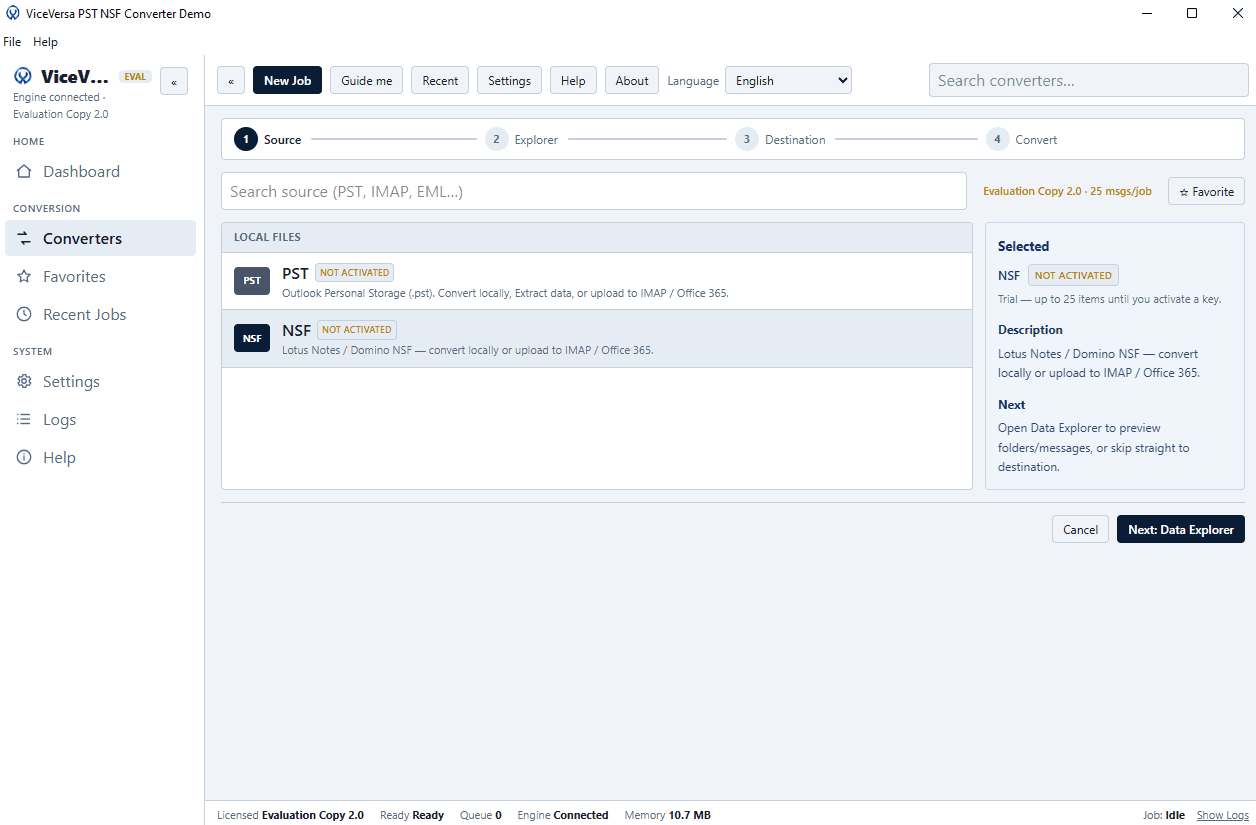Start a New Job
Image resolution: width=1256 pixels, height=825 pixels.
tap(287, 81)
